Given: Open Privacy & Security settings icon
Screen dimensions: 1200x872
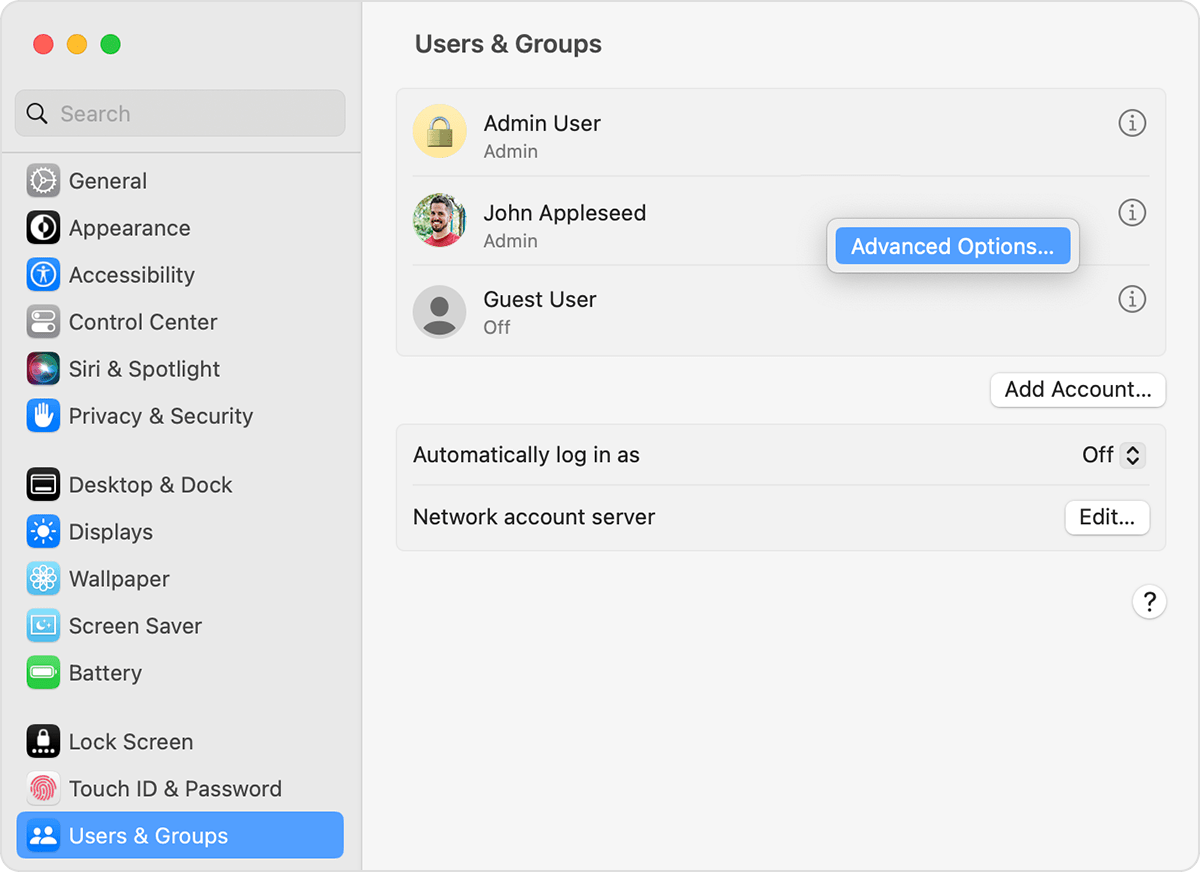Looking at the screenshot, I should [x=42, y=416].
